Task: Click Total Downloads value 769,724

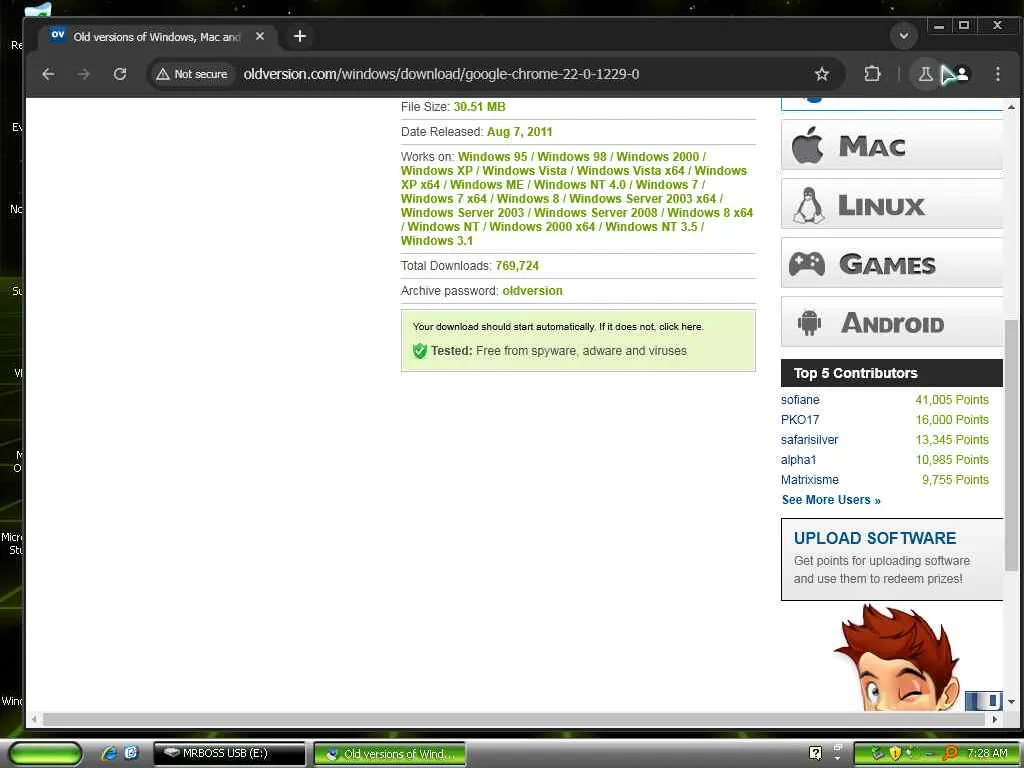Action: coord(517,266)
